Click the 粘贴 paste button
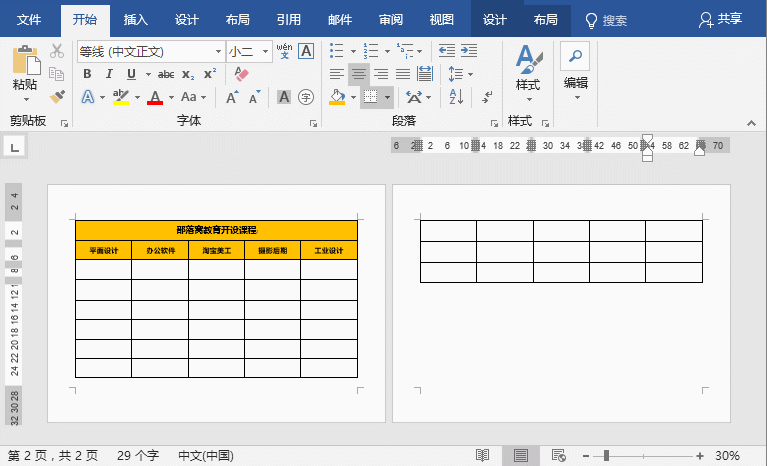 click(25, 85)
